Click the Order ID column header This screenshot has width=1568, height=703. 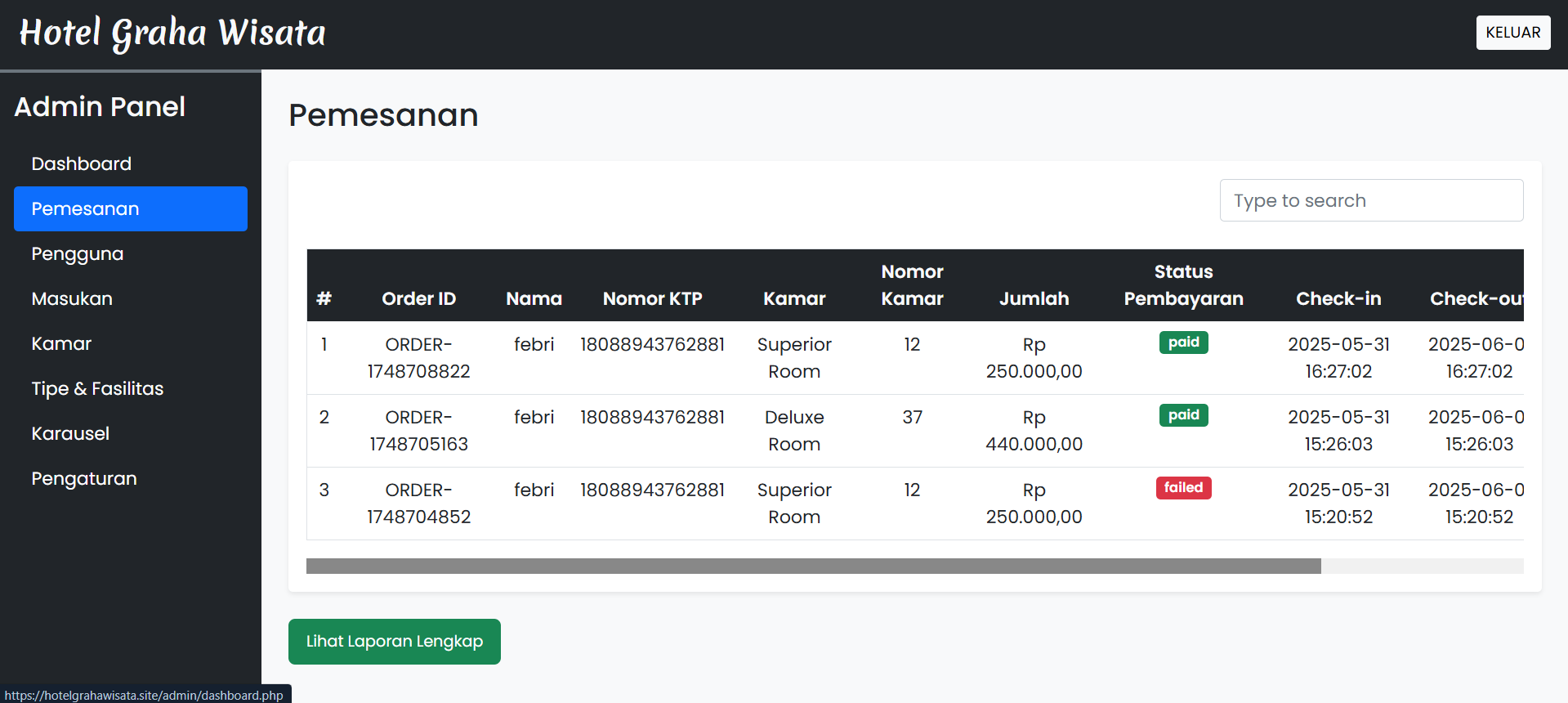pos(418,298)
